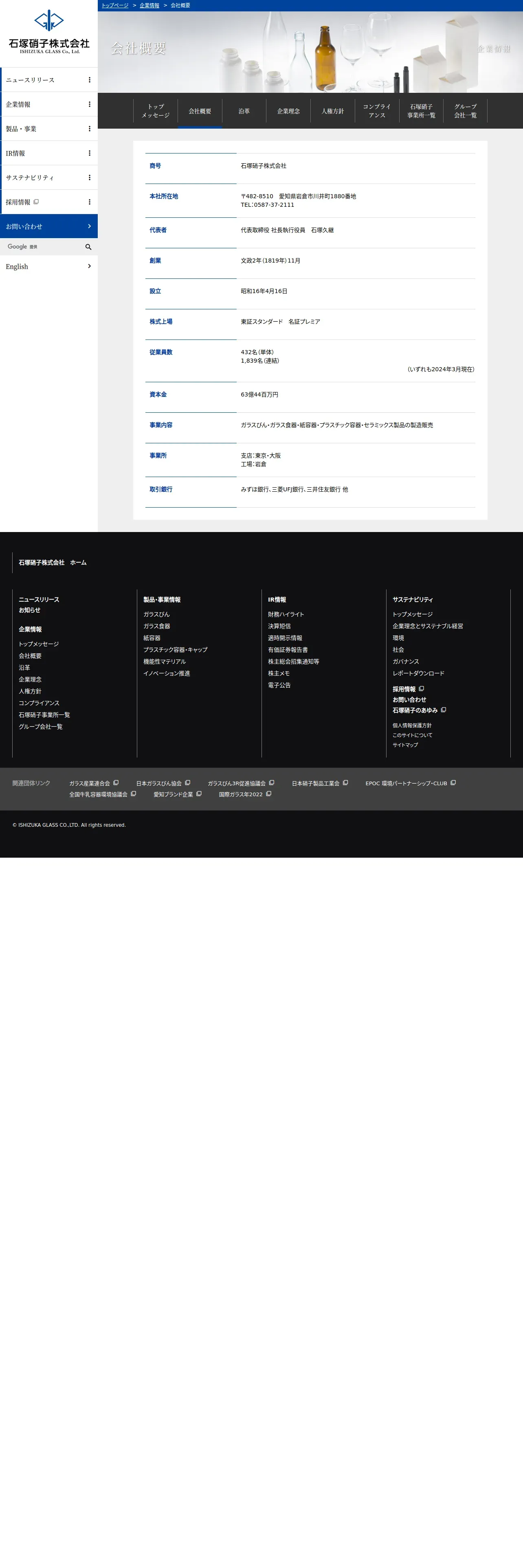Open footer 株主メモ link

point(279,673)
